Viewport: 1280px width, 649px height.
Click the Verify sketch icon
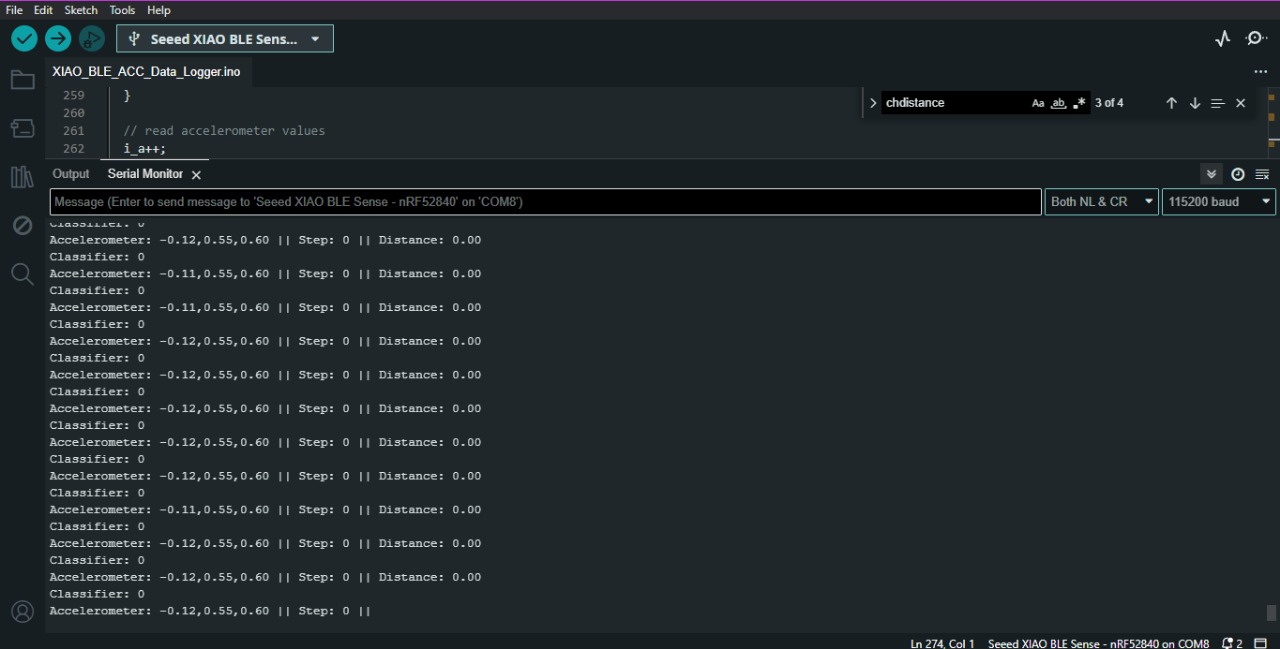click(24, 38)
